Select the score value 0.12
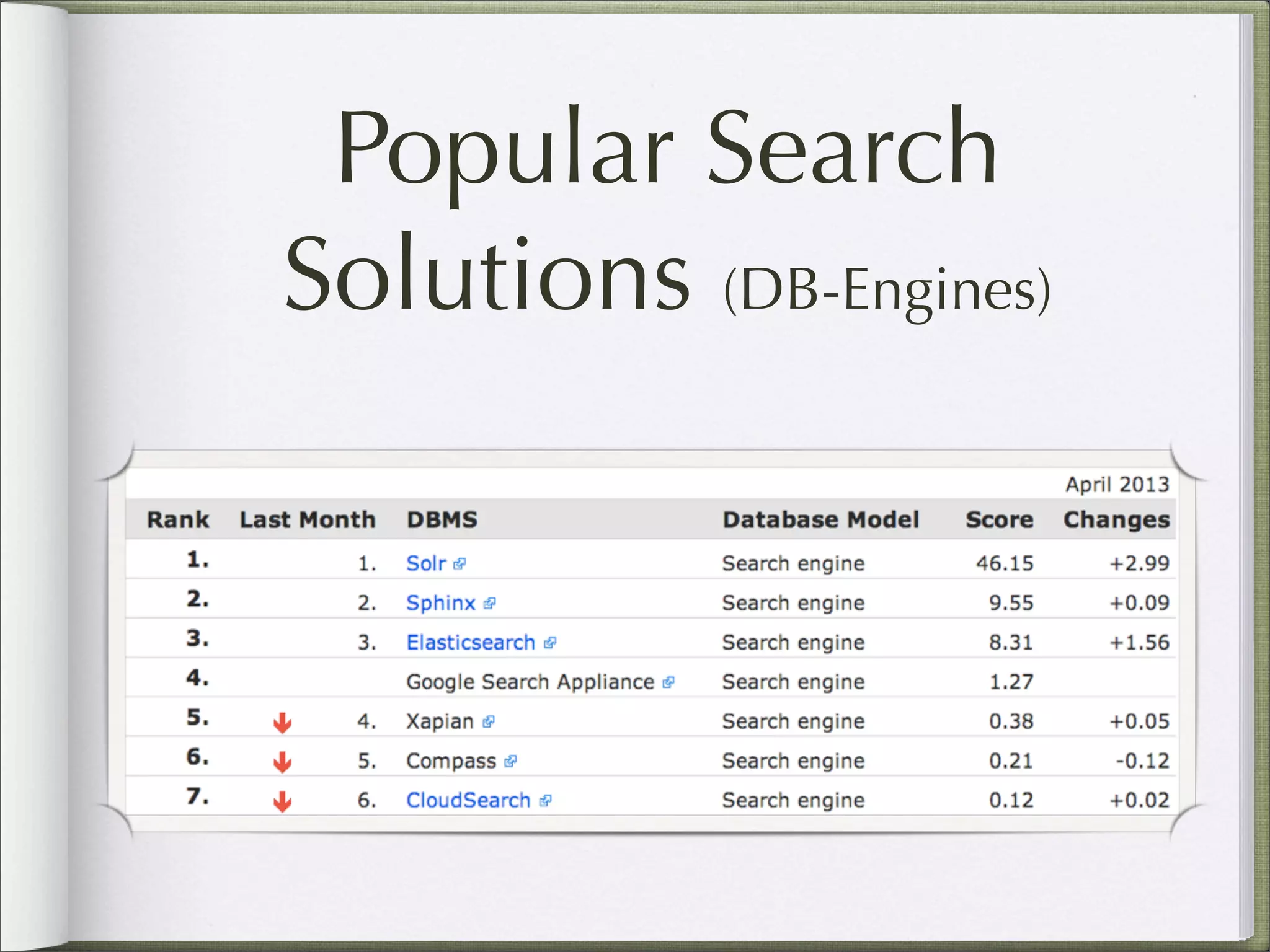This screenshot has width=1270, height=952. 1011,800
